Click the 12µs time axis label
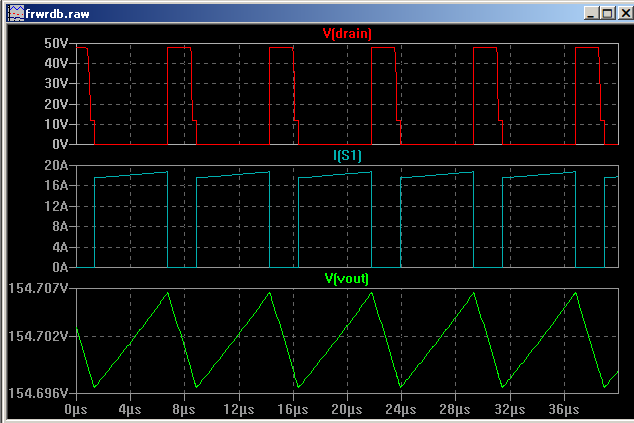 coord(239,409)
